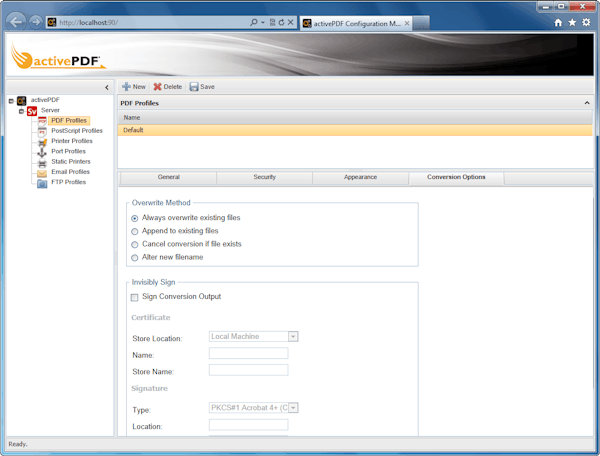Open the signature Type dropdown
The width and height of the screenshot is (600, 456).
click(293, 408)
